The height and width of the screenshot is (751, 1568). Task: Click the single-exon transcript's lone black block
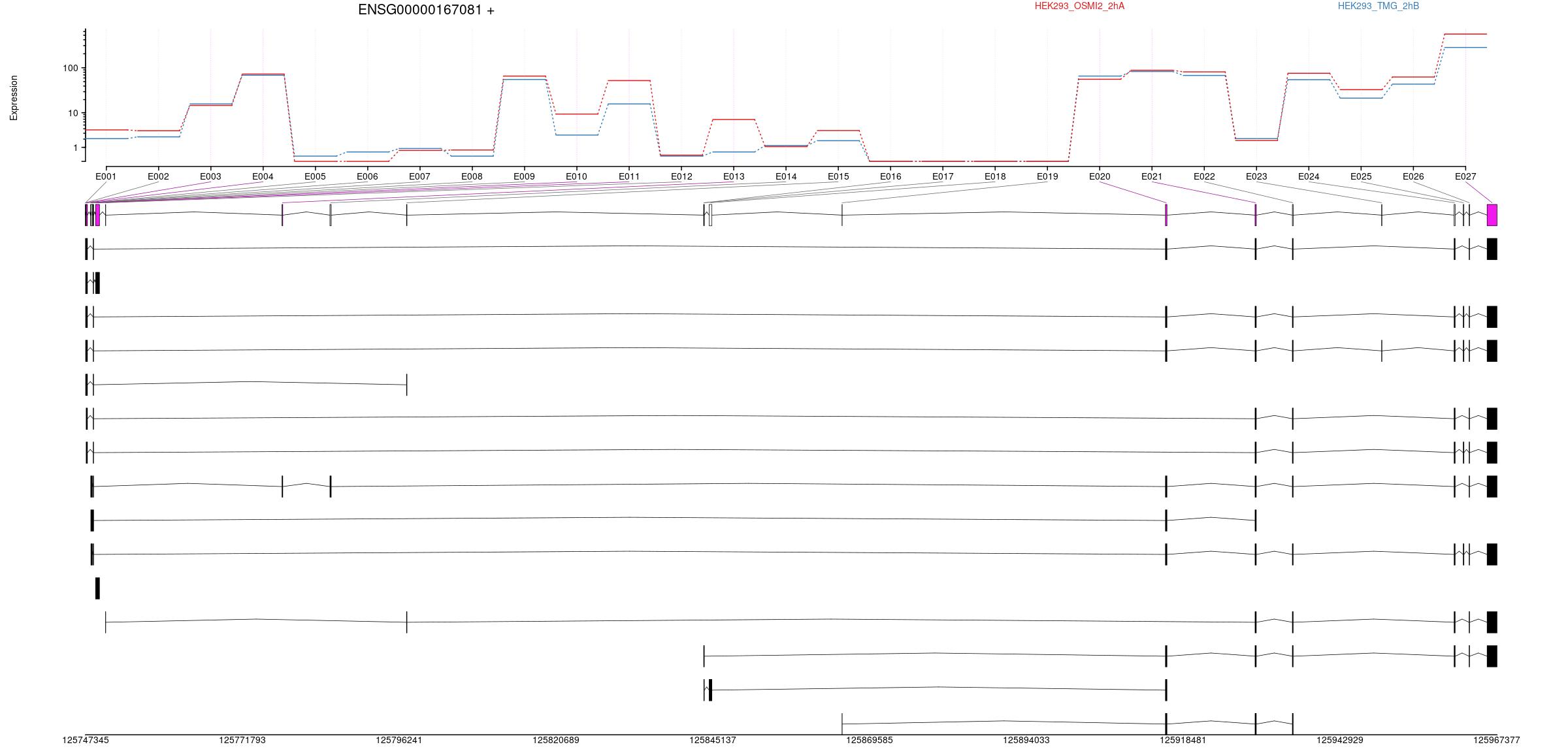[x=97, y=588]
